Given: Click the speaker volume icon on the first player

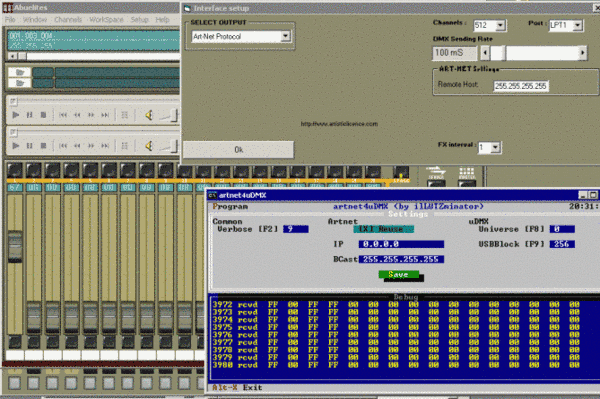Looking at the screenshot, I should pos(149,115).
